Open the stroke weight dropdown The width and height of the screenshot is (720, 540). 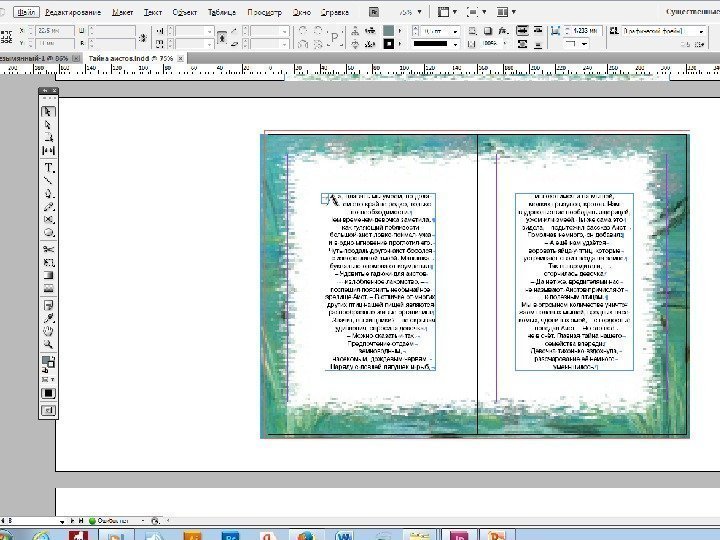pyautogui.click(x=456, y=31)
